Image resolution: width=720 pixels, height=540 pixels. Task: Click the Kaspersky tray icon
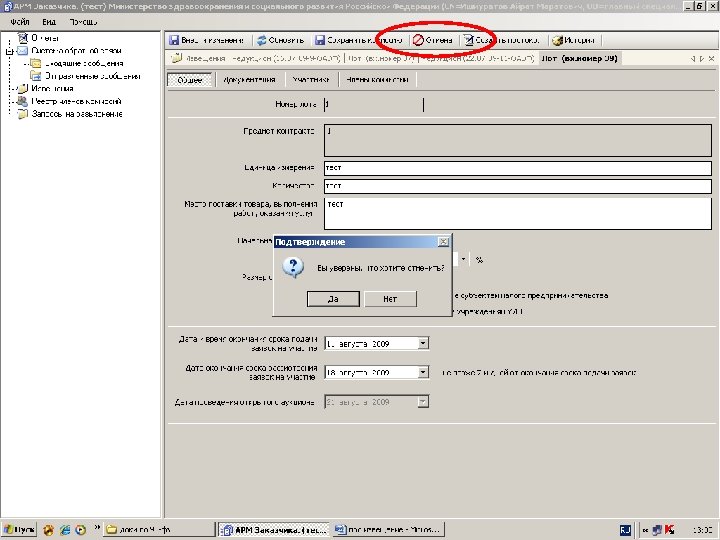670,530
